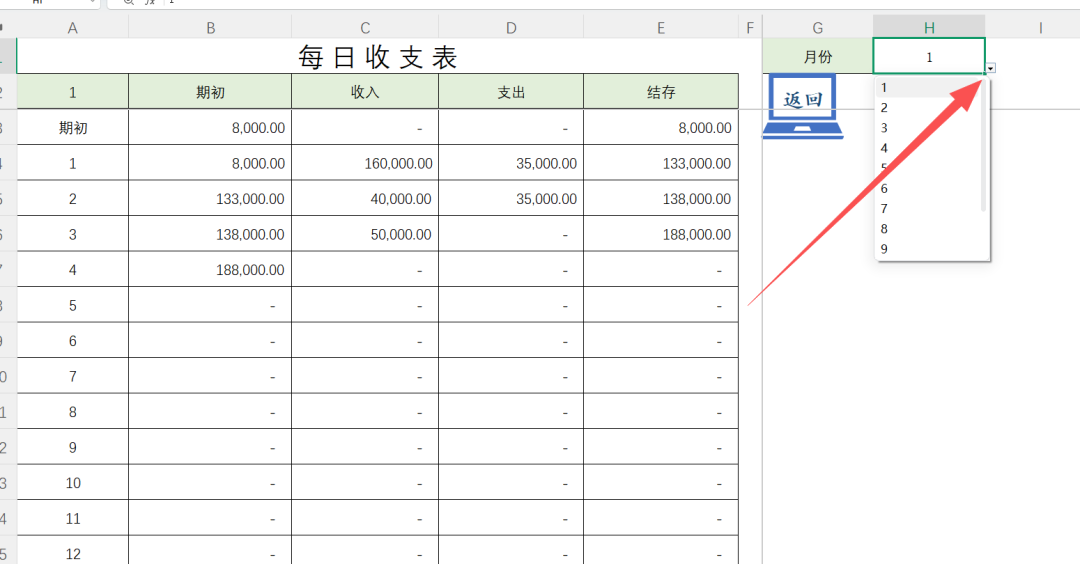Click the dropdown arrow beside cell H1
Image resolution: width=1080 pixels, height=564 pixels.
coord(990,68)
